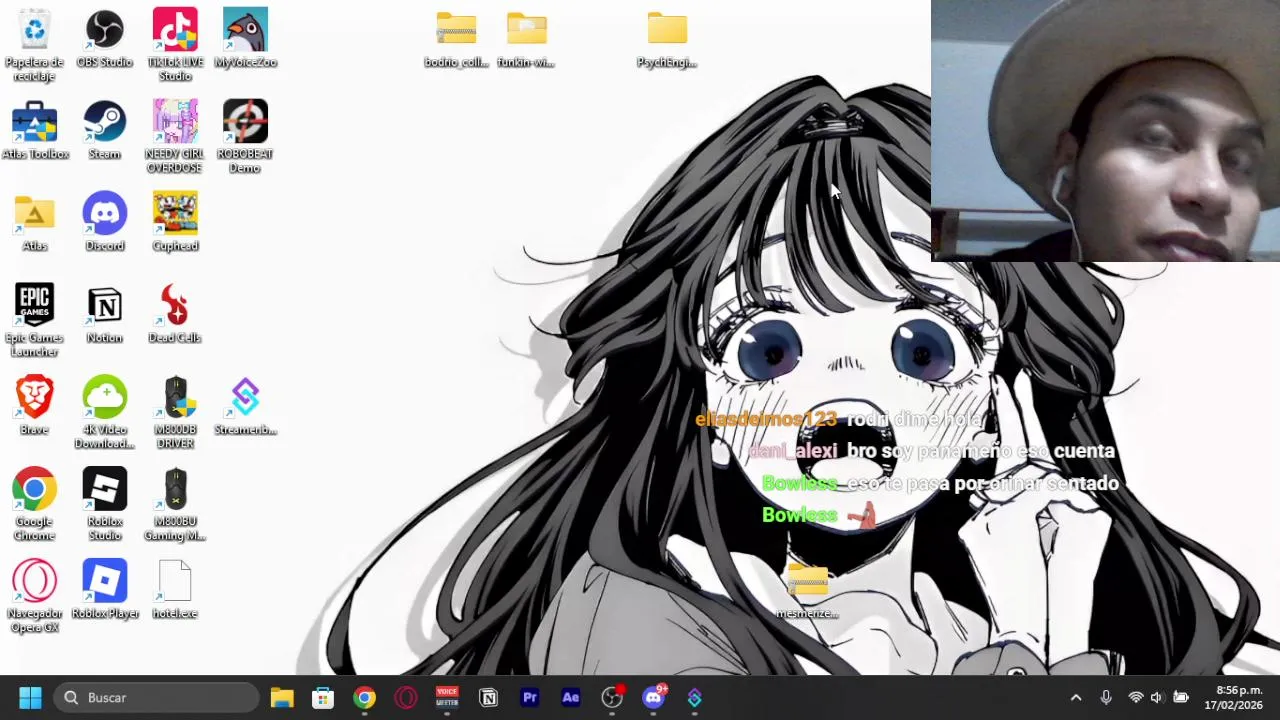1280x720 pixels.
Task: Open Atlas Toolbox desktop icon
Action: tap(35, 130)
